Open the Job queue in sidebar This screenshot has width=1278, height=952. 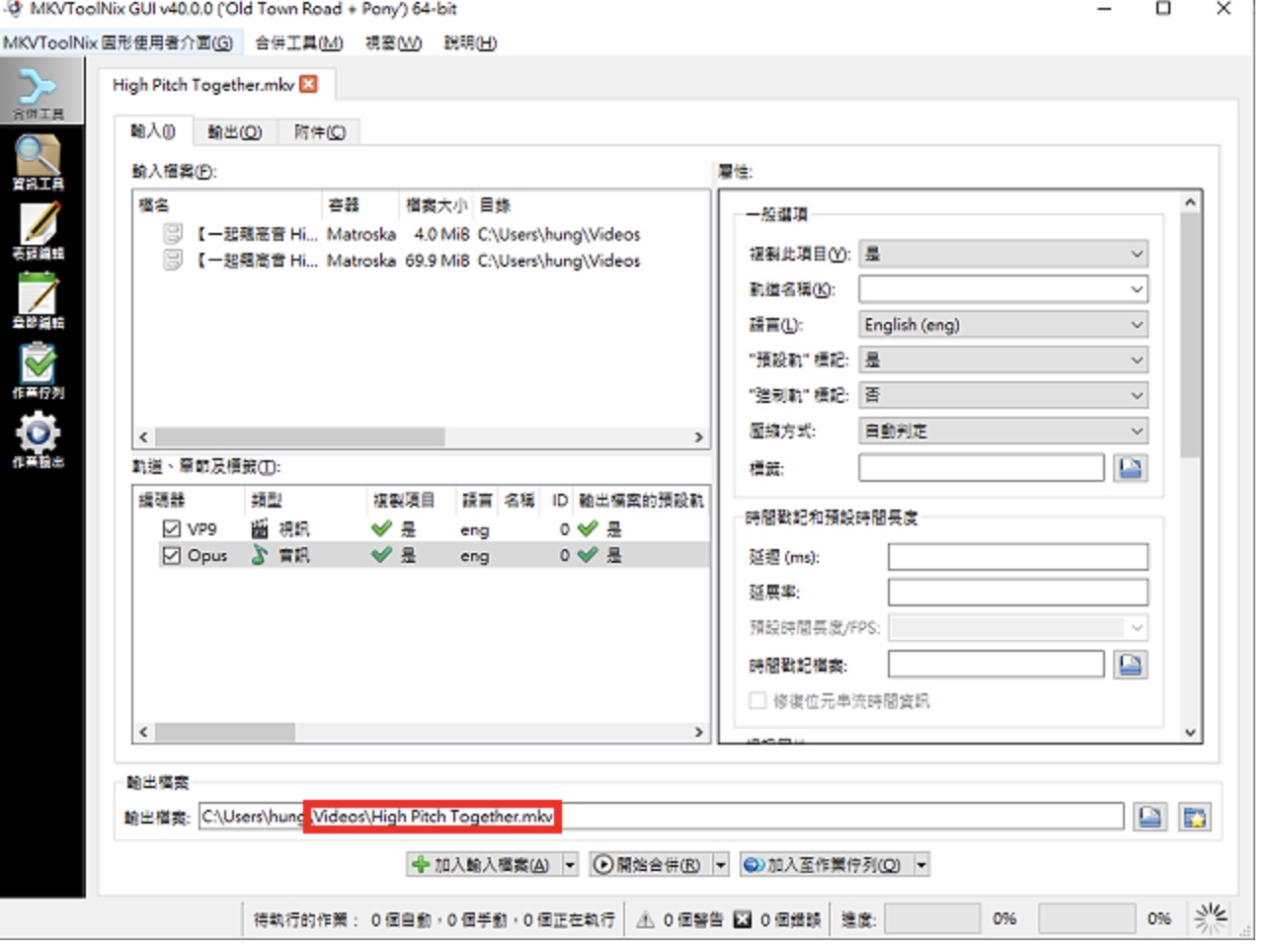click(x=40, y=370)
